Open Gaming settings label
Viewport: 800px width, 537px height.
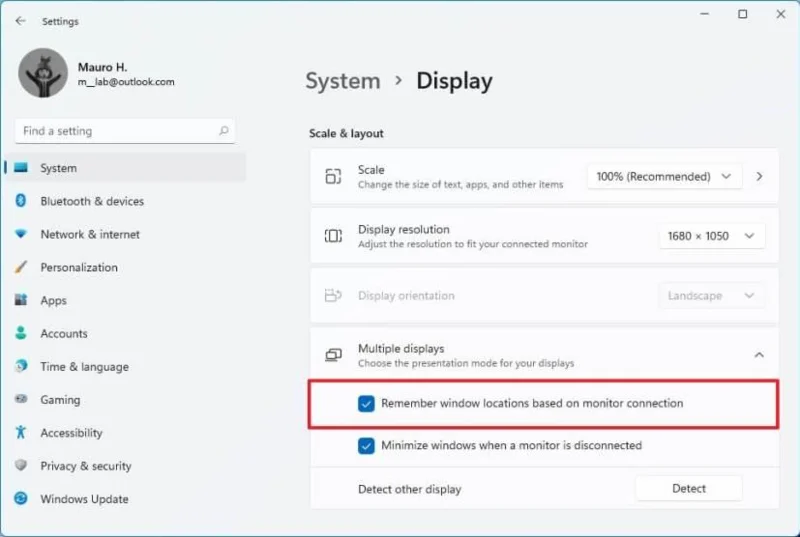click(x=60, y=400)
